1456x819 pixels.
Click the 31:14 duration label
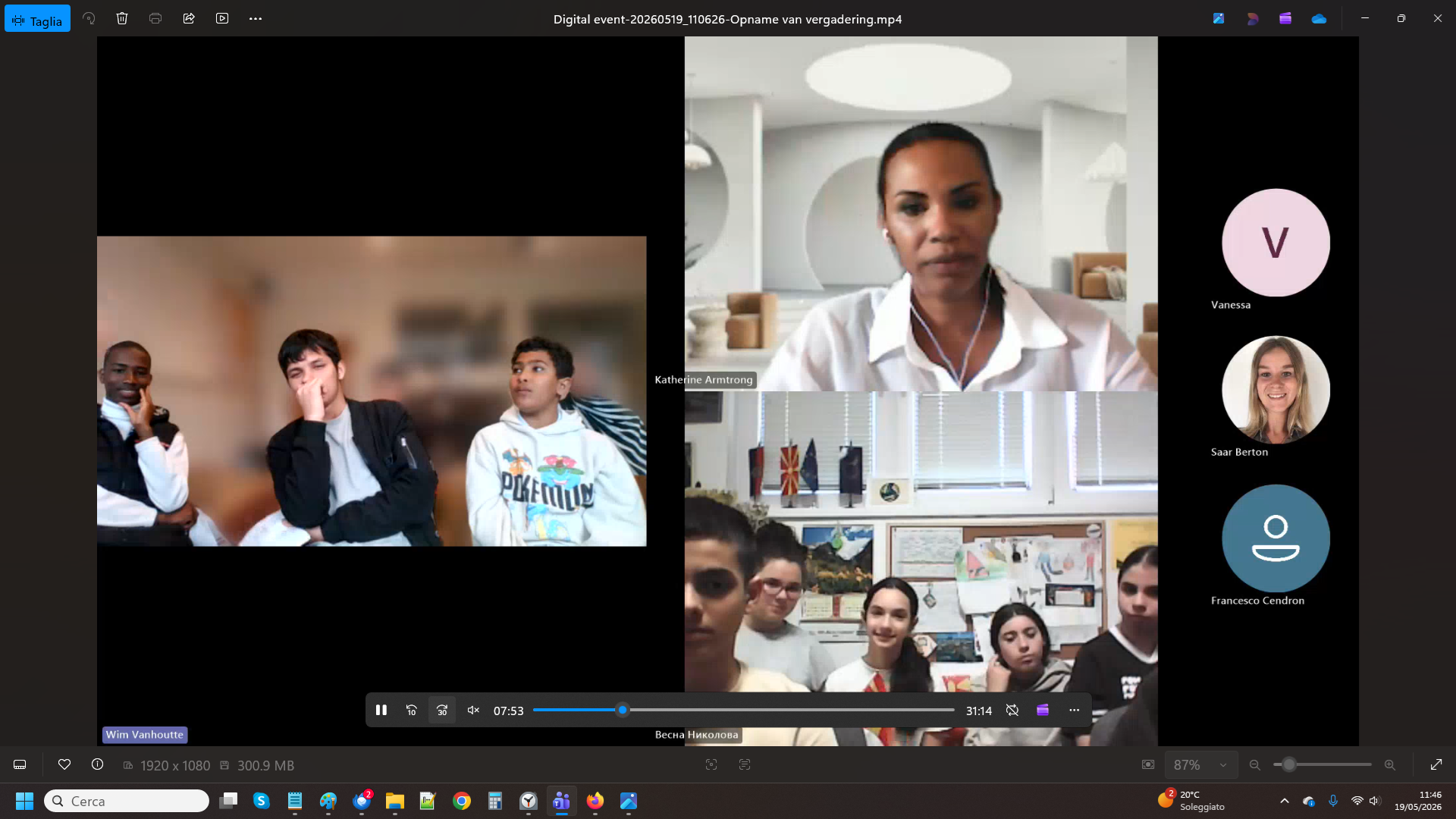pos(979,711)
